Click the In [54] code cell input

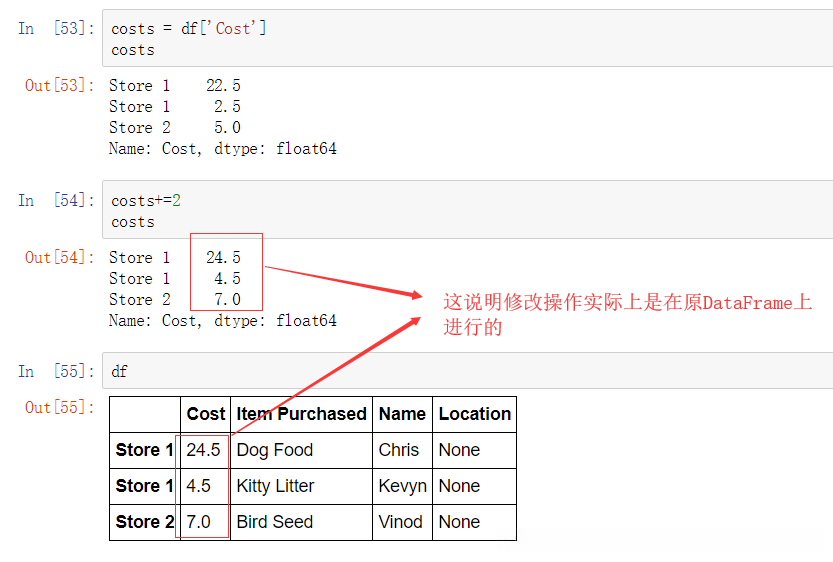[x=468, y=210]
